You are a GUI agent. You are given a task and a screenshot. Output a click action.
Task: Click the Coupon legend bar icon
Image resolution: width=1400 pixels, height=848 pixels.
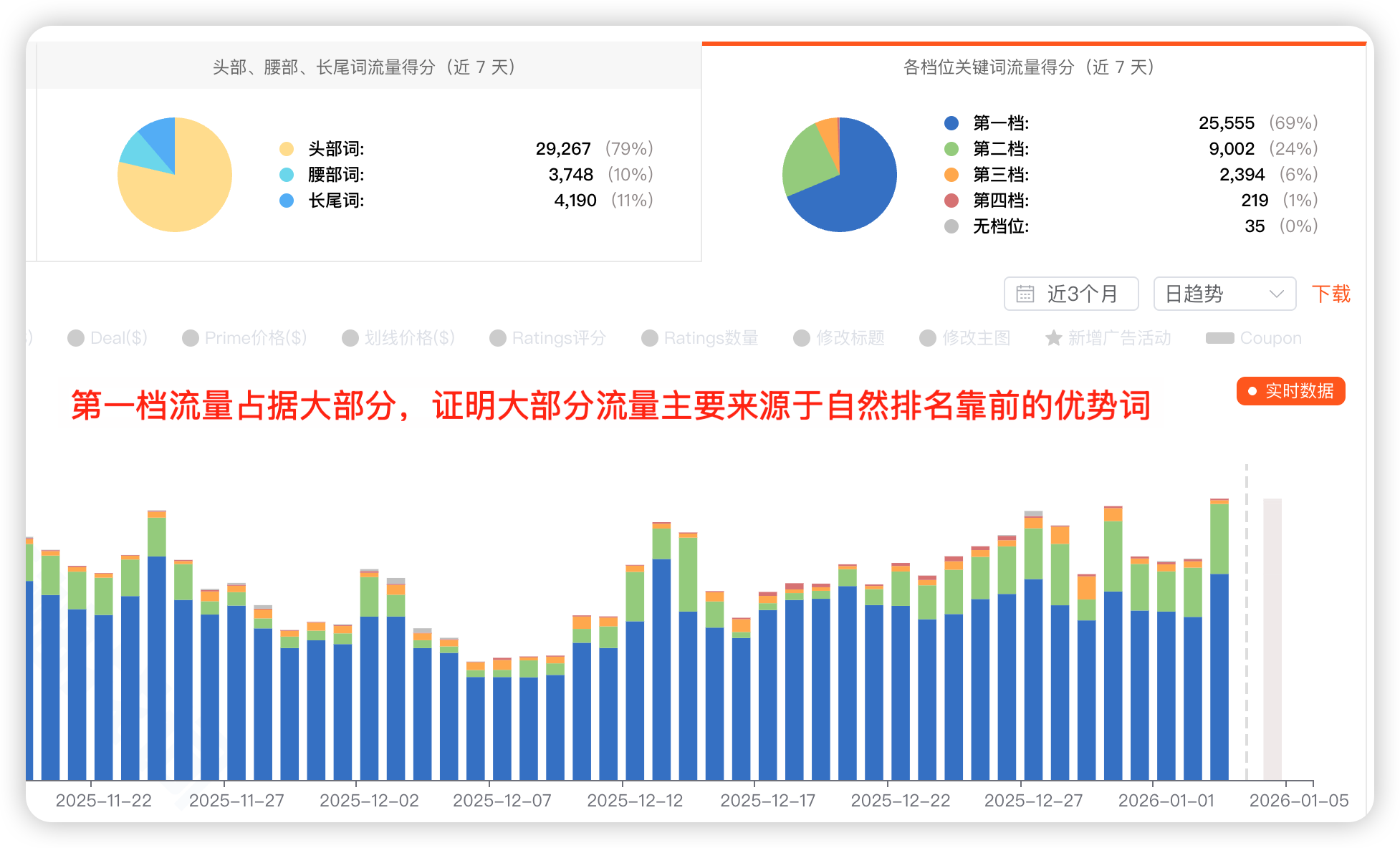coord(1219,338)
